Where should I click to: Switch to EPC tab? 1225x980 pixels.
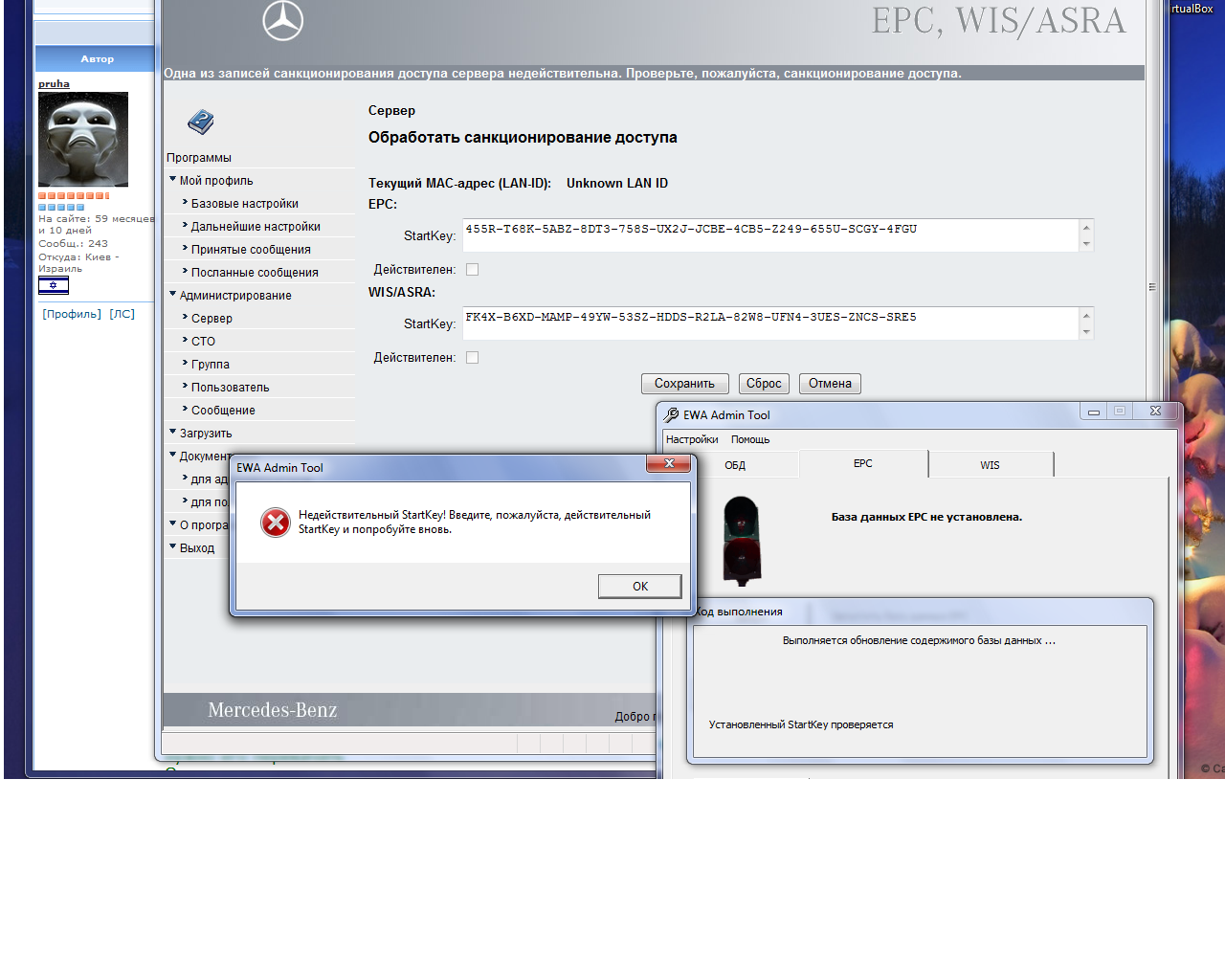click(863, 463)
